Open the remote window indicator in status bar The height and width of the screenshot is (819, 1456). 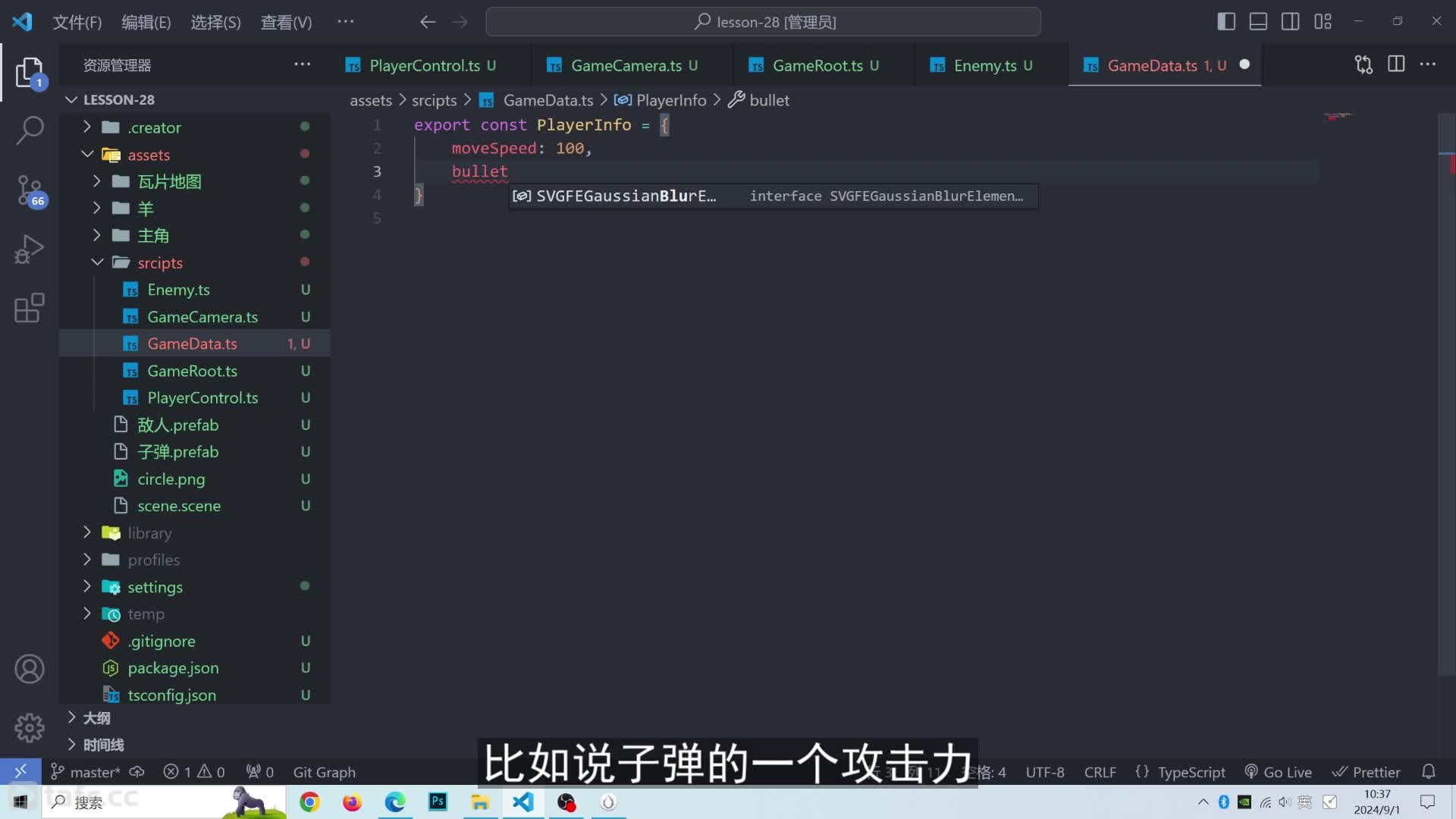click(x=20, y=771)
